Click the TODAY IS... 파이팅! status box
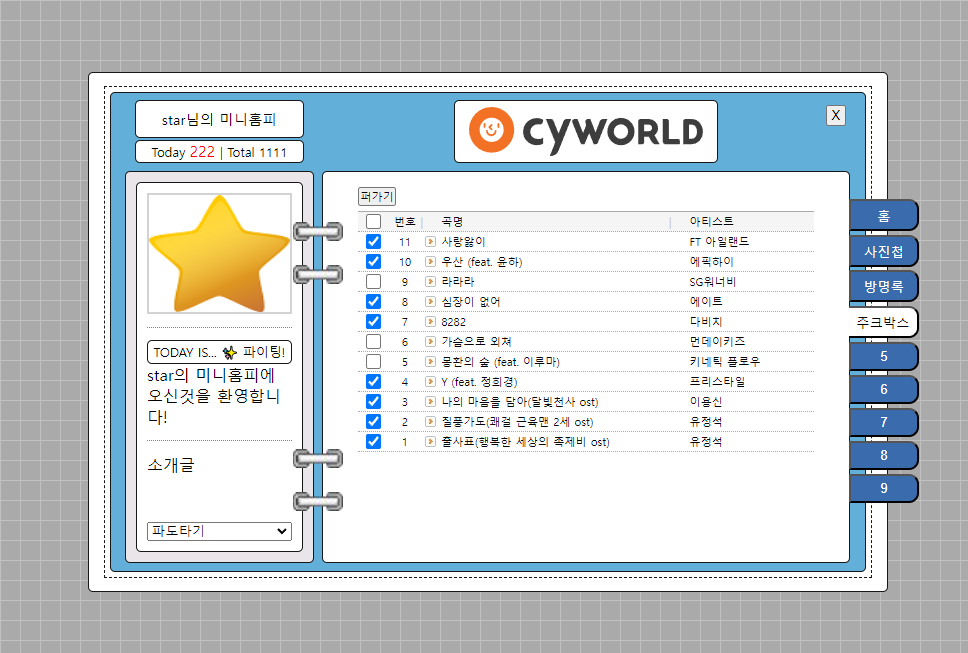 click(x=219, y=352)
